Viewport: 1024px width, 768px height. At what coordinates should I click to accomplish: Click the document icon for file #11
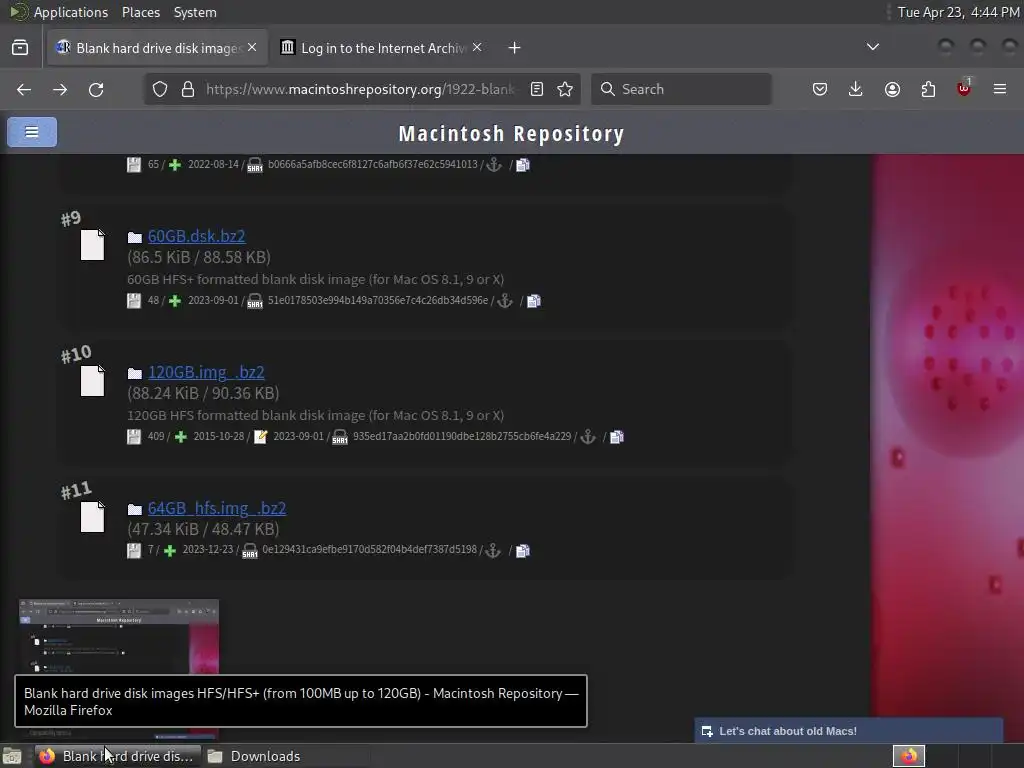coord(92,517)
